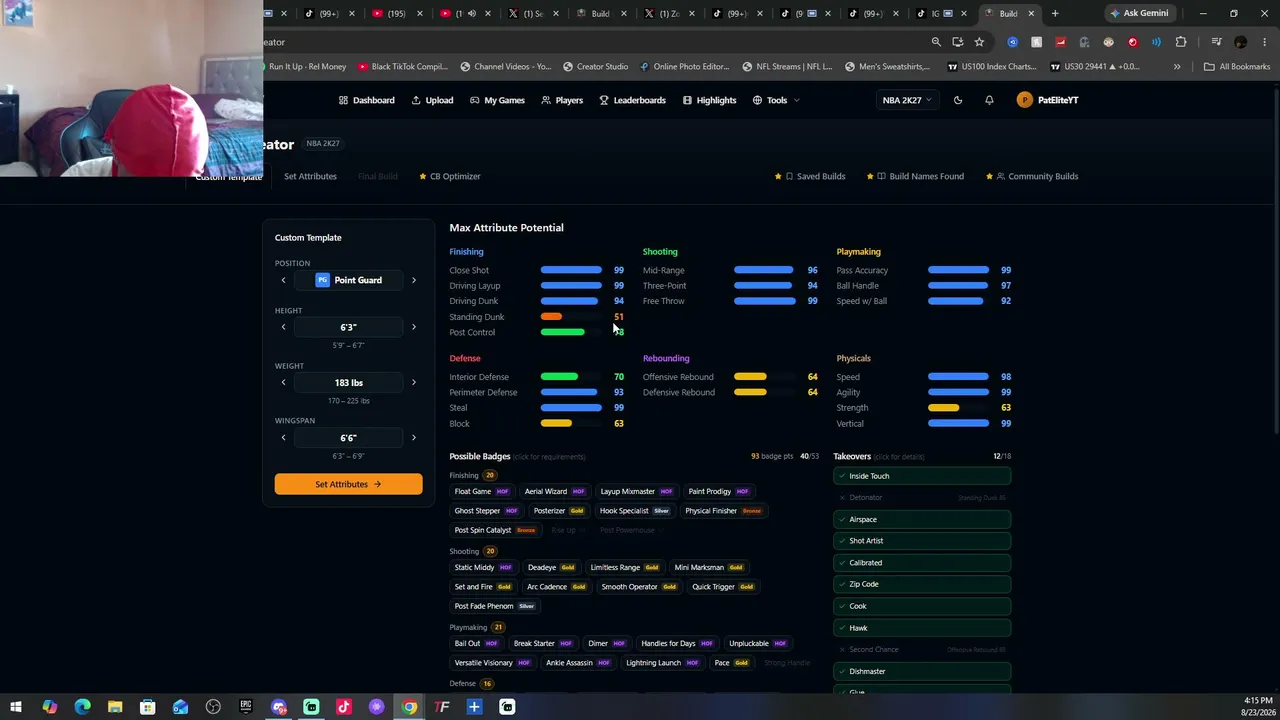This screenshot has width=1280, height=720.
Task: Launch Microsoft Edge from the taskbar
Action: coord(82,707)
